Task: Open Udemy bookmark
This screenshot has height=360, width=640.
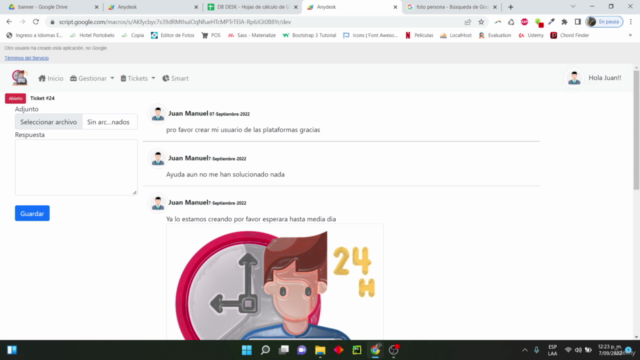Action: pos(531,36)
